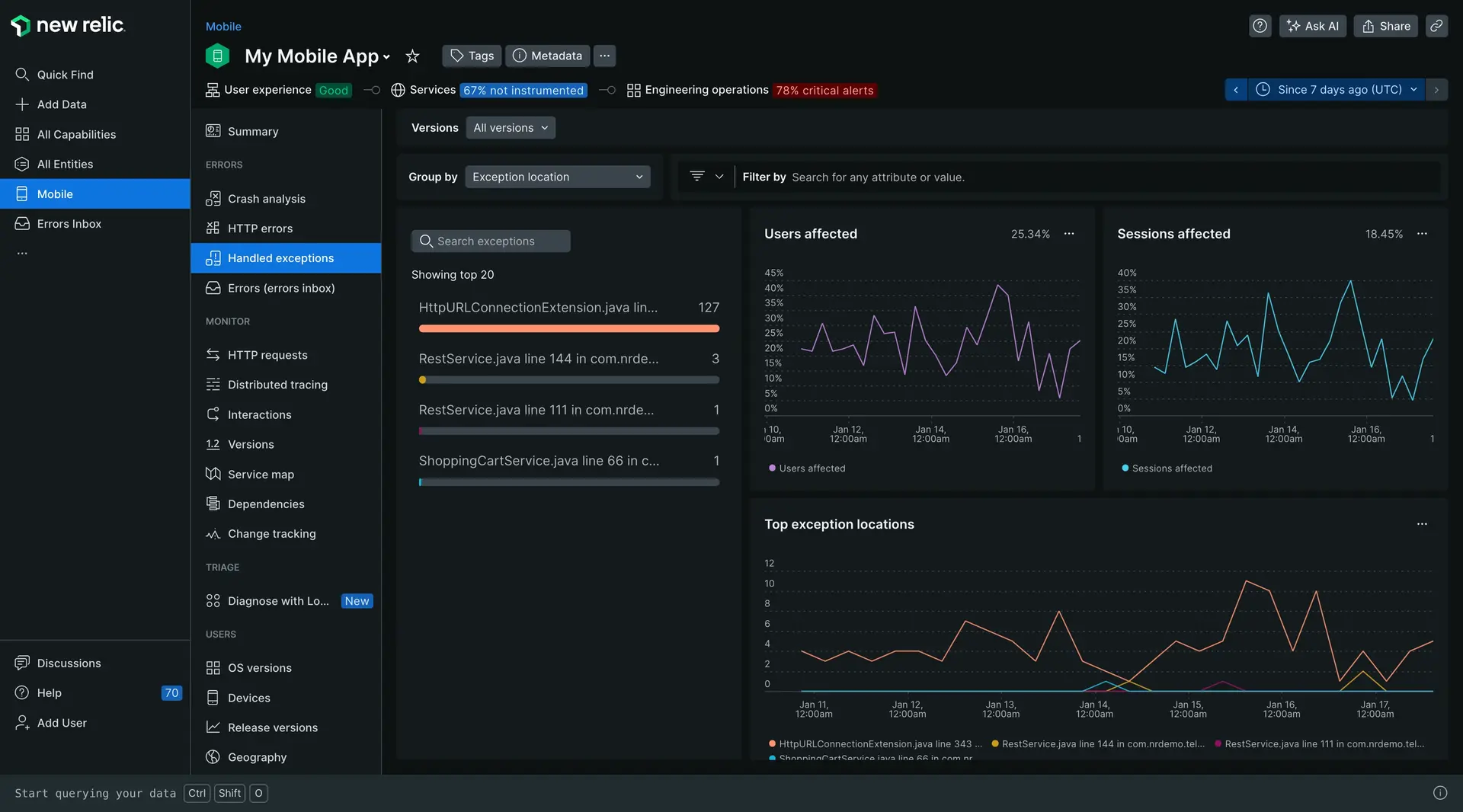
Task: Open more options on Users affected chart
Action: (1069, 234)
